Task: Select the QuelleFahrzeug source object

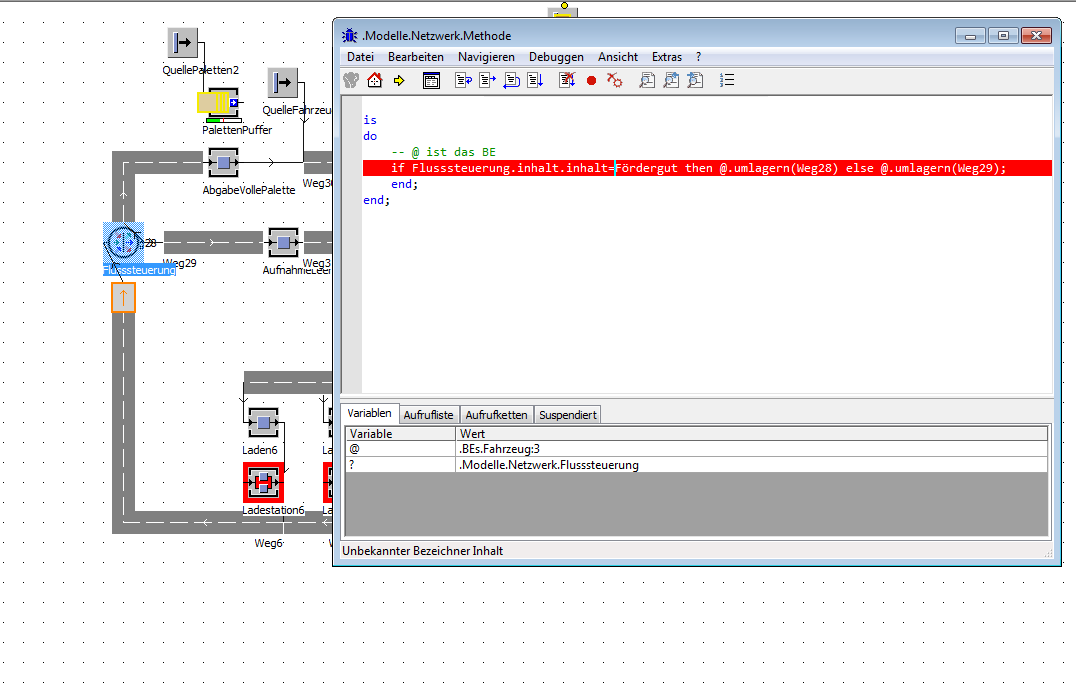Action: point(283,83)
